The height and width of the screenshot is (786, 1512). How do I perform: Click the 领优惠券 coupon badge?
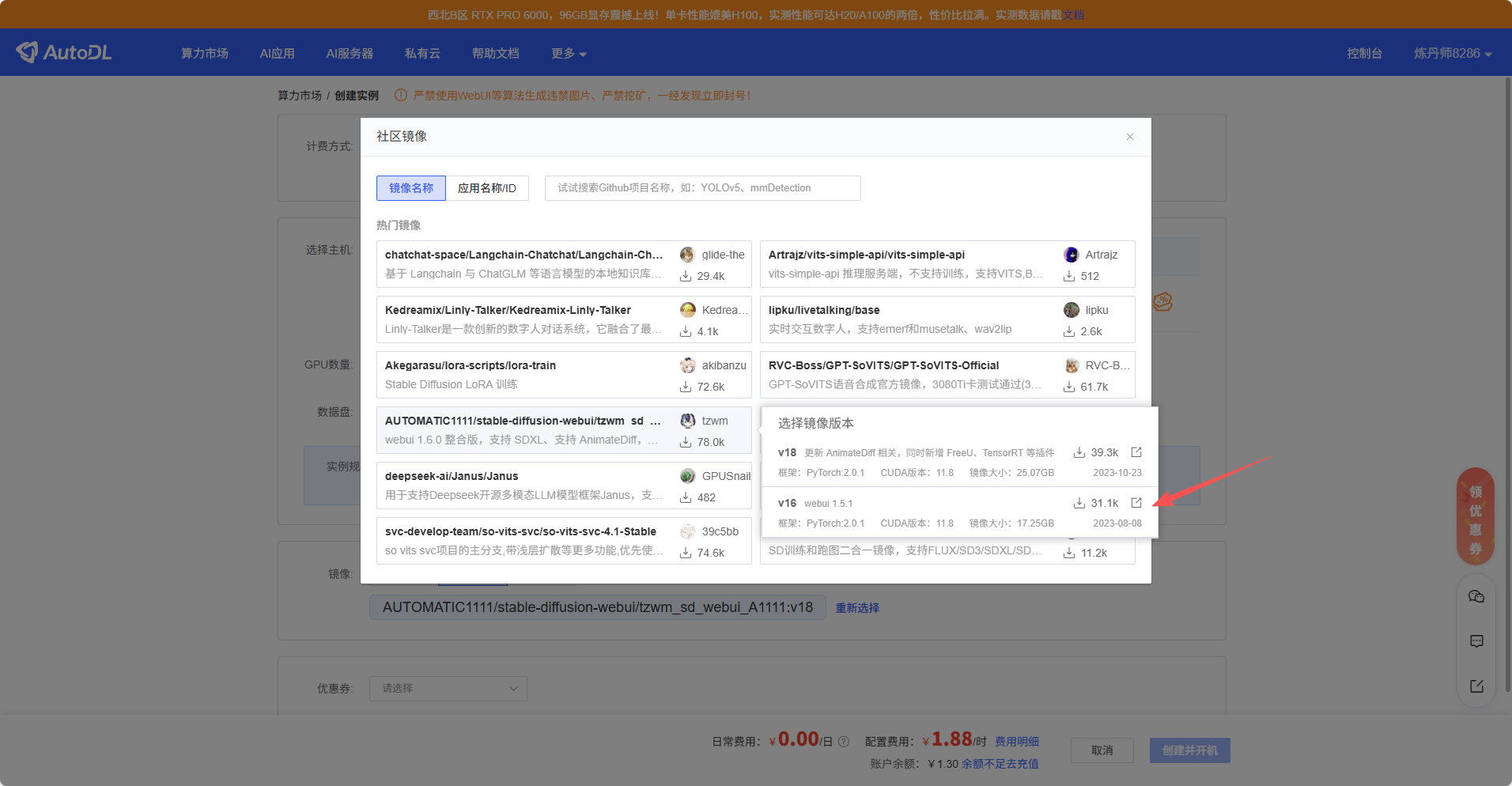pyautogui.click(x=1475, y=519)
